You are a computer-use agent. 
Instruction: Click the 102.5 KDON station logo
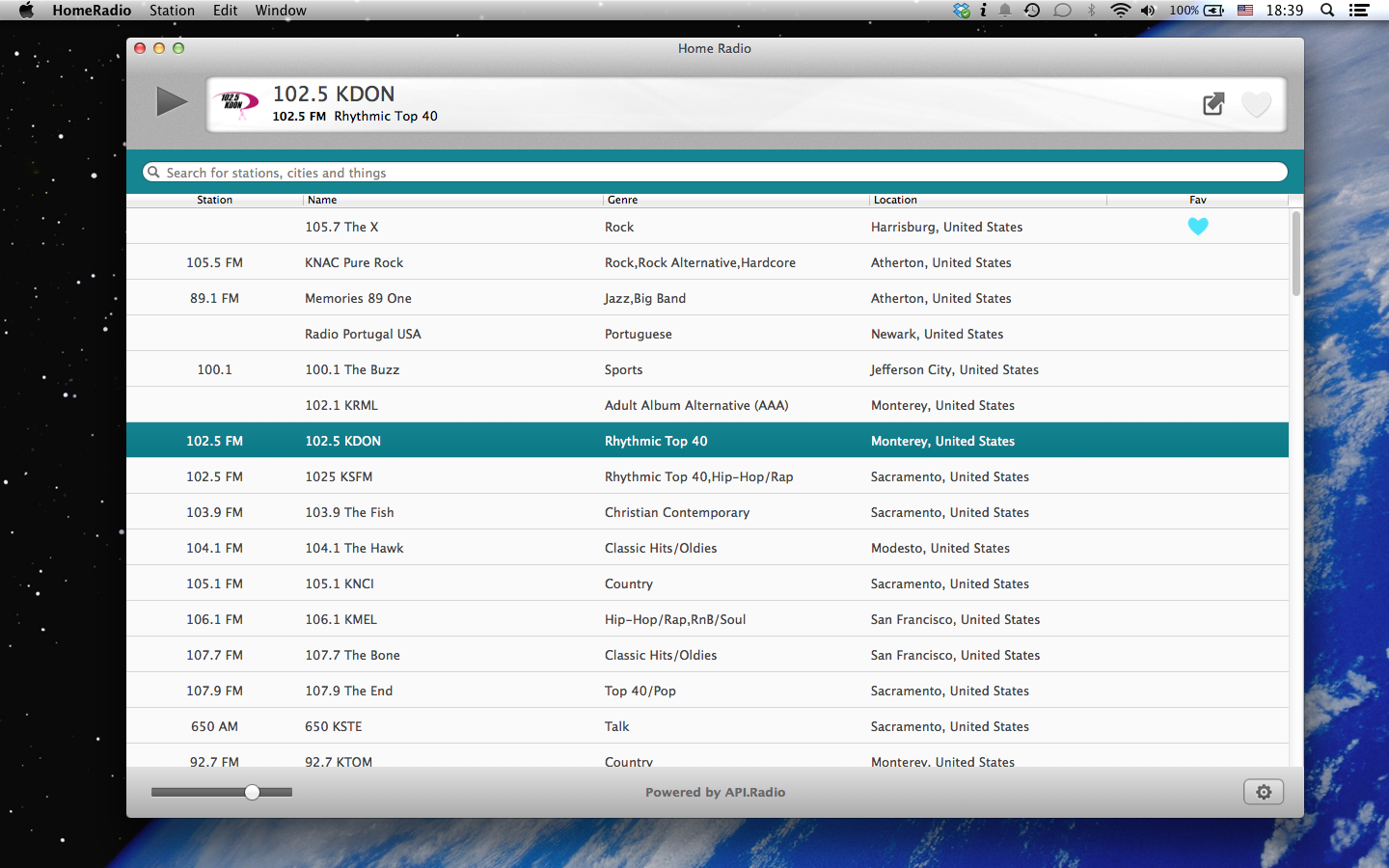coord(238,104)
